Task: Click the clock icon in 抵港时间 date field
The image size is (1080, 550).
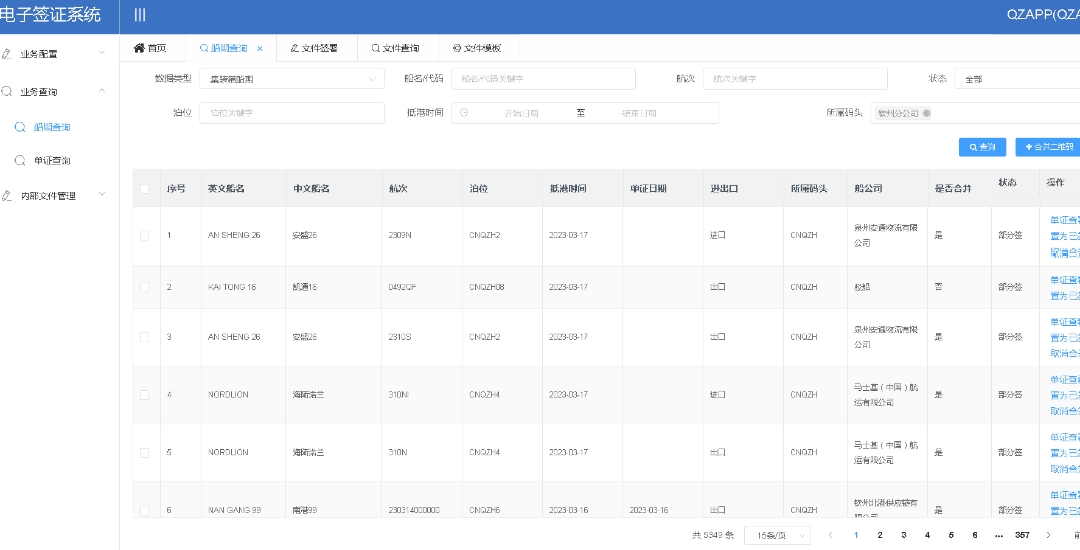Action: tap(464, 113)
